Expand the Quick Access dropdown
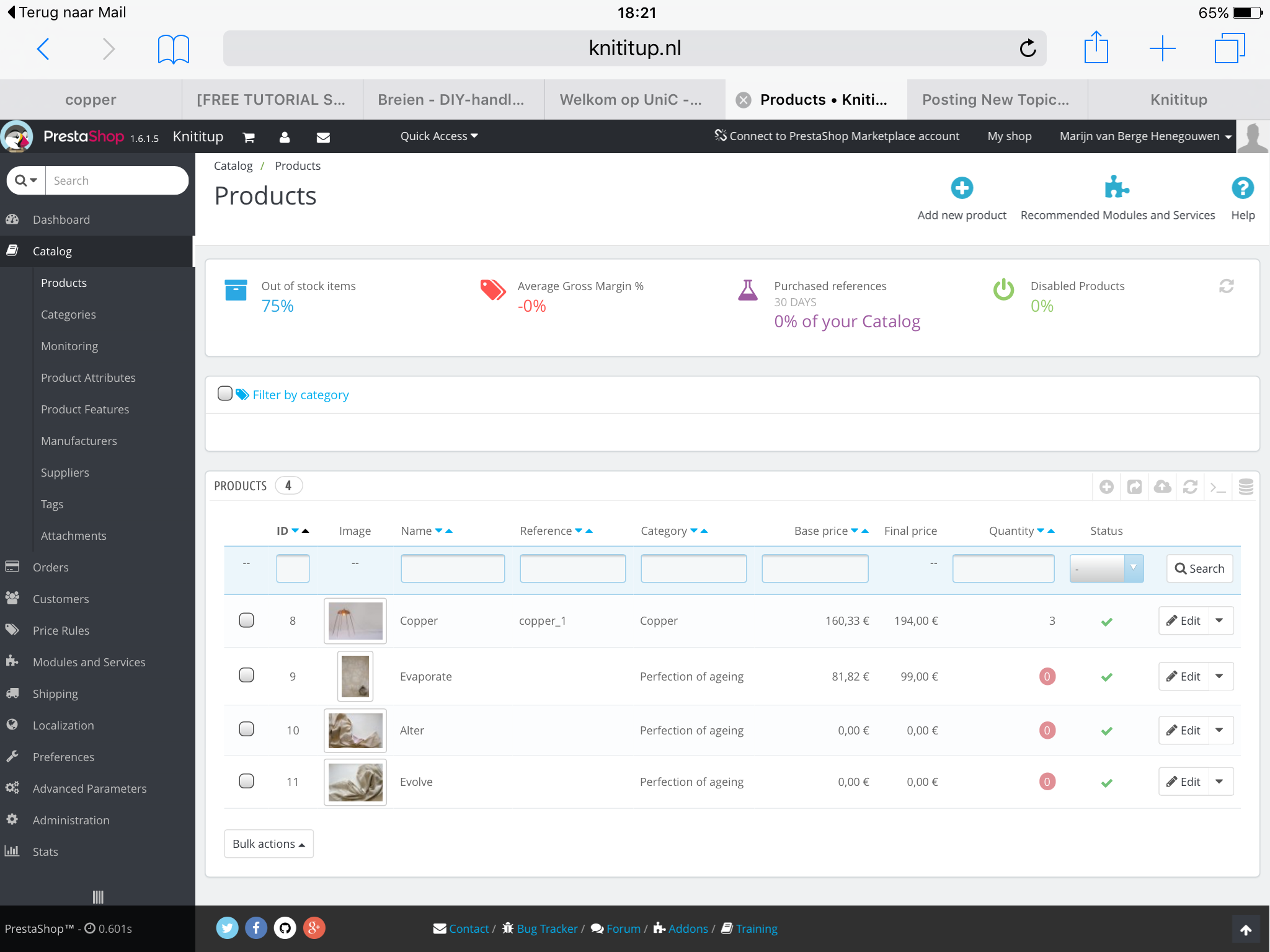The image size is (1270, 952). (438, 136)
